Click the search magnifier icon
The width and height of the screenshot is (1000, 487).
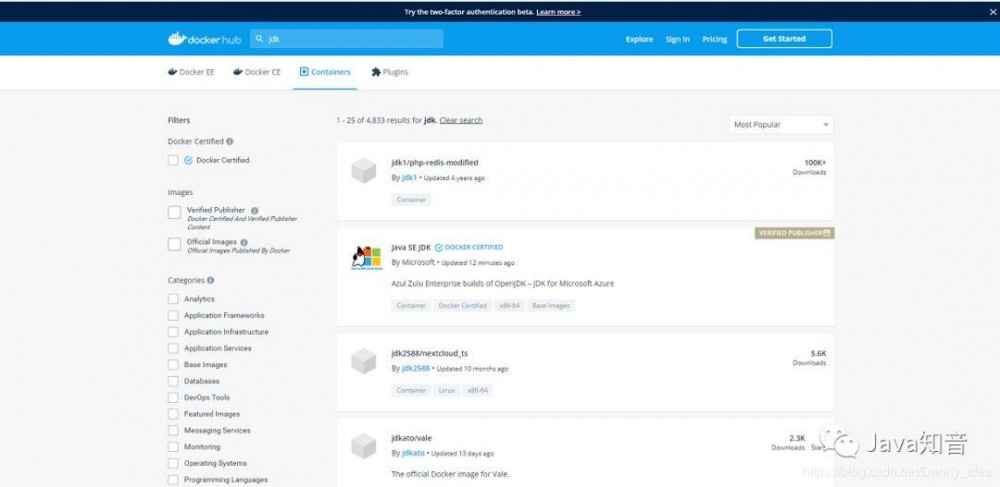pos(259,39)
